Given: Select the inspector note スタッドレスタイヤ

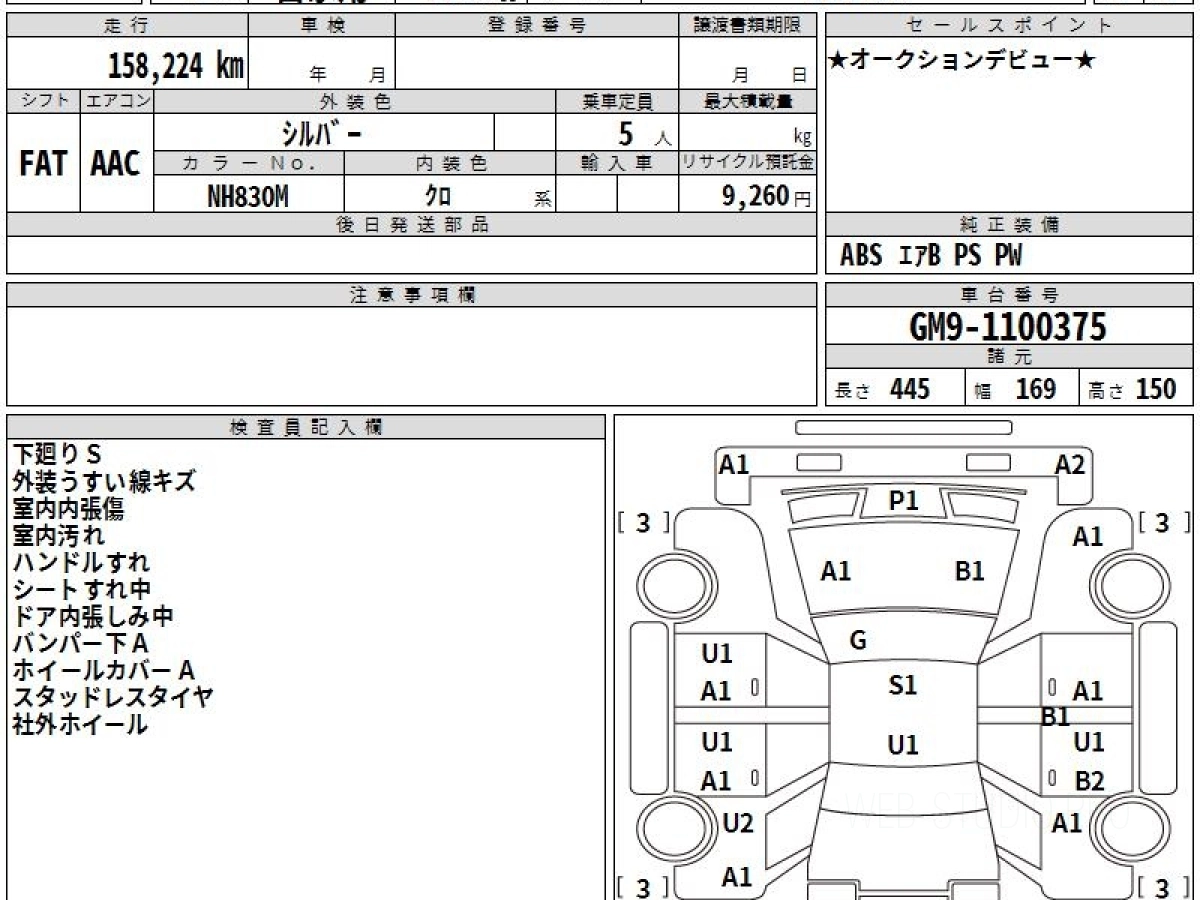Looking at the screenshot, I should point(113,697).
